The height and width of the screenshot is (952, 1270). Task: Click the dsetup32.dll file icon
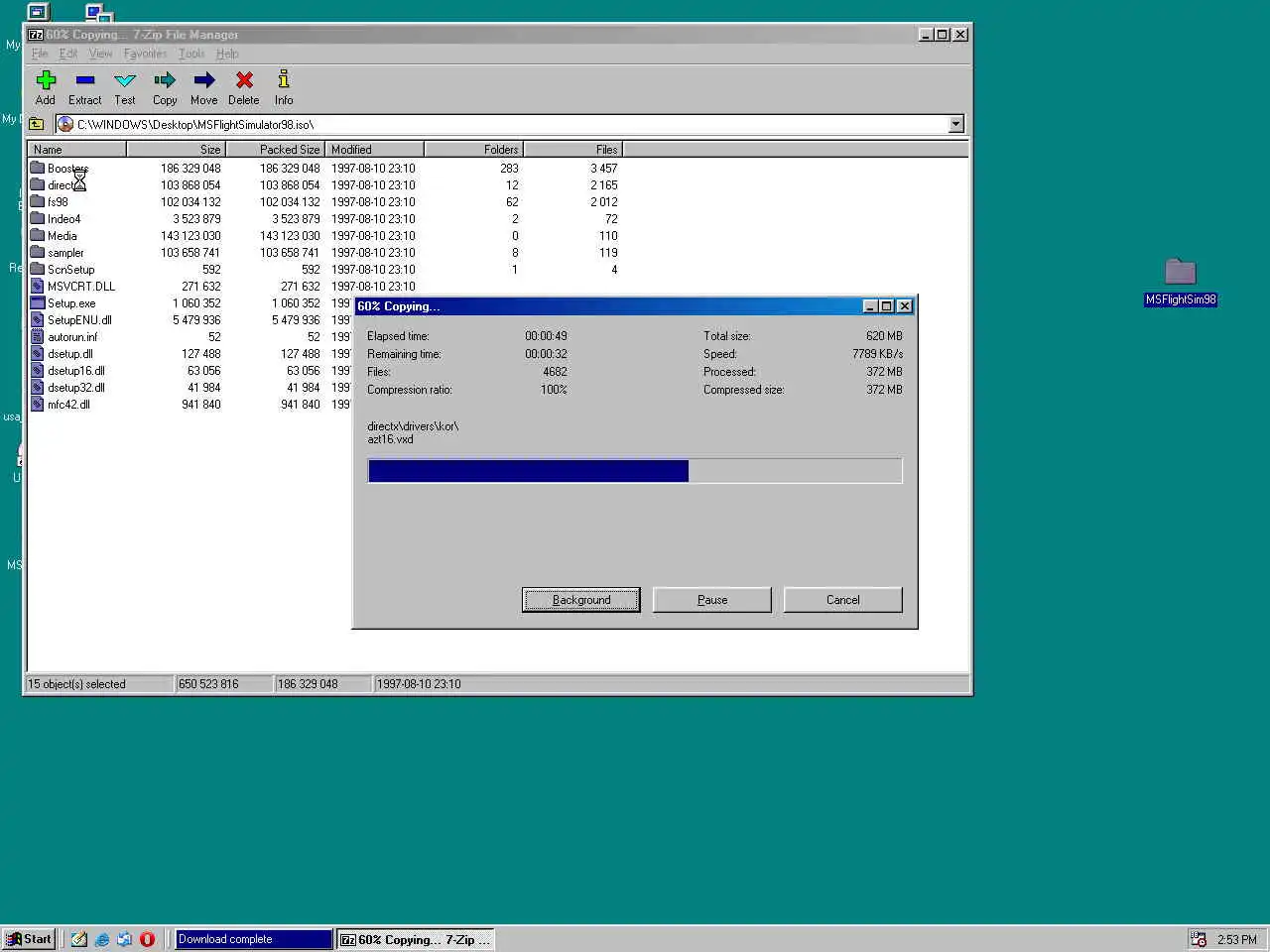click(x=38, y=387)
